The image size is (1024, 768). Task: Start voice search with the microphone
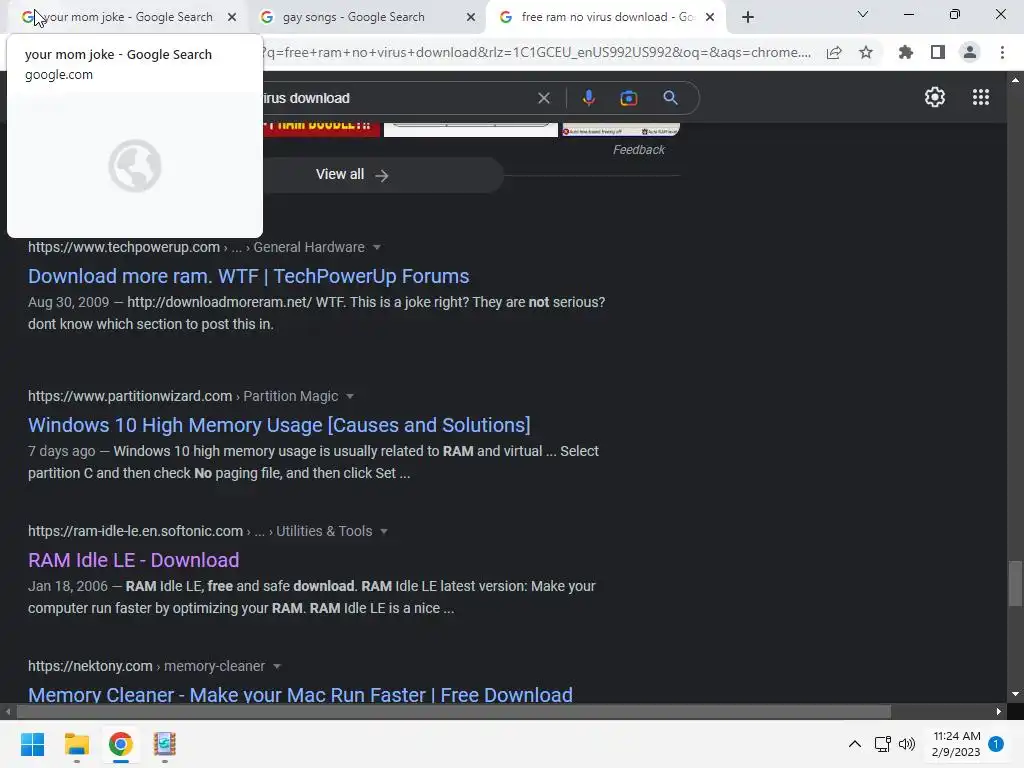(588, 98)
